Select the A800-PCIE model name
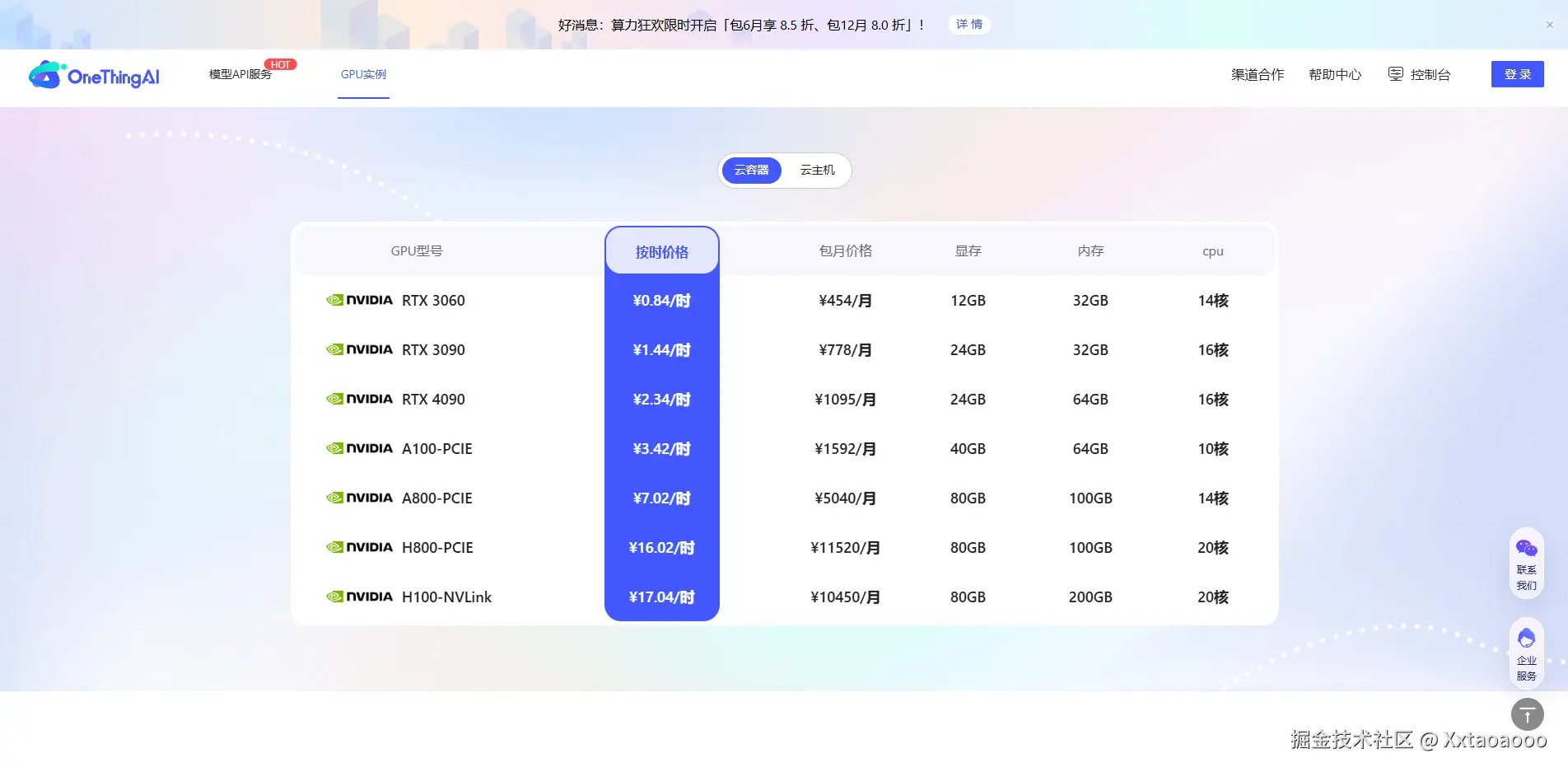Image resolution: width=1568 pixels, height=772 pixels. 437,498
